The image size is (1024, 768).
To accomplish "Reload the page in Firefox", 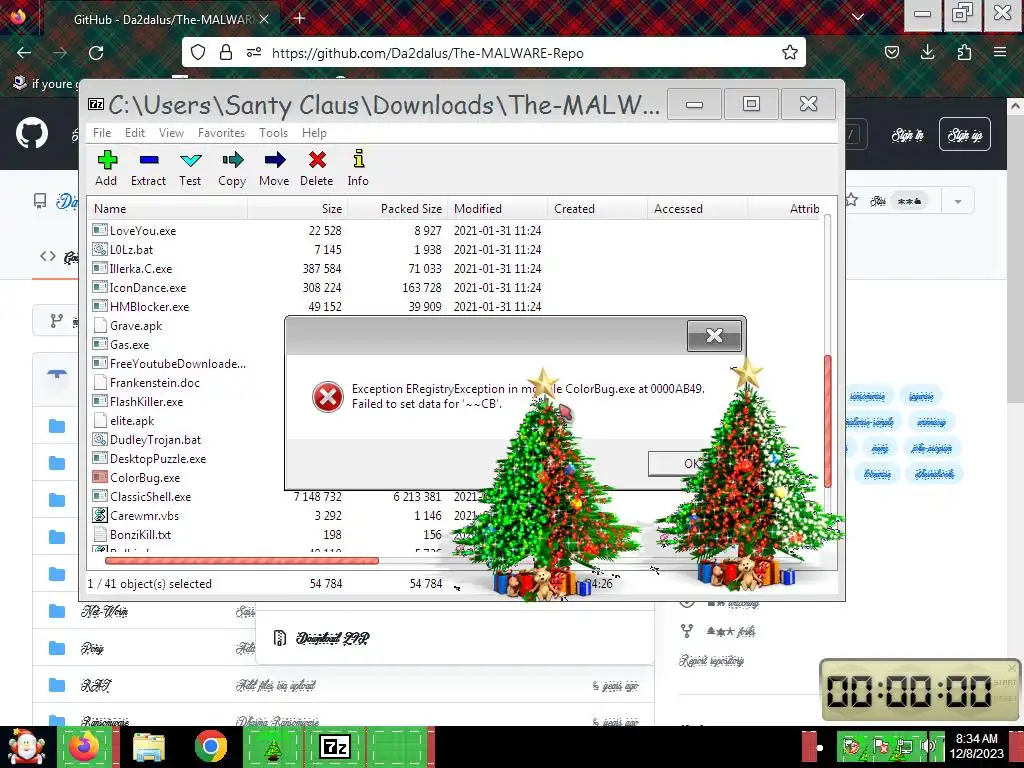I will pyautogui.click(x=96, y=53).
